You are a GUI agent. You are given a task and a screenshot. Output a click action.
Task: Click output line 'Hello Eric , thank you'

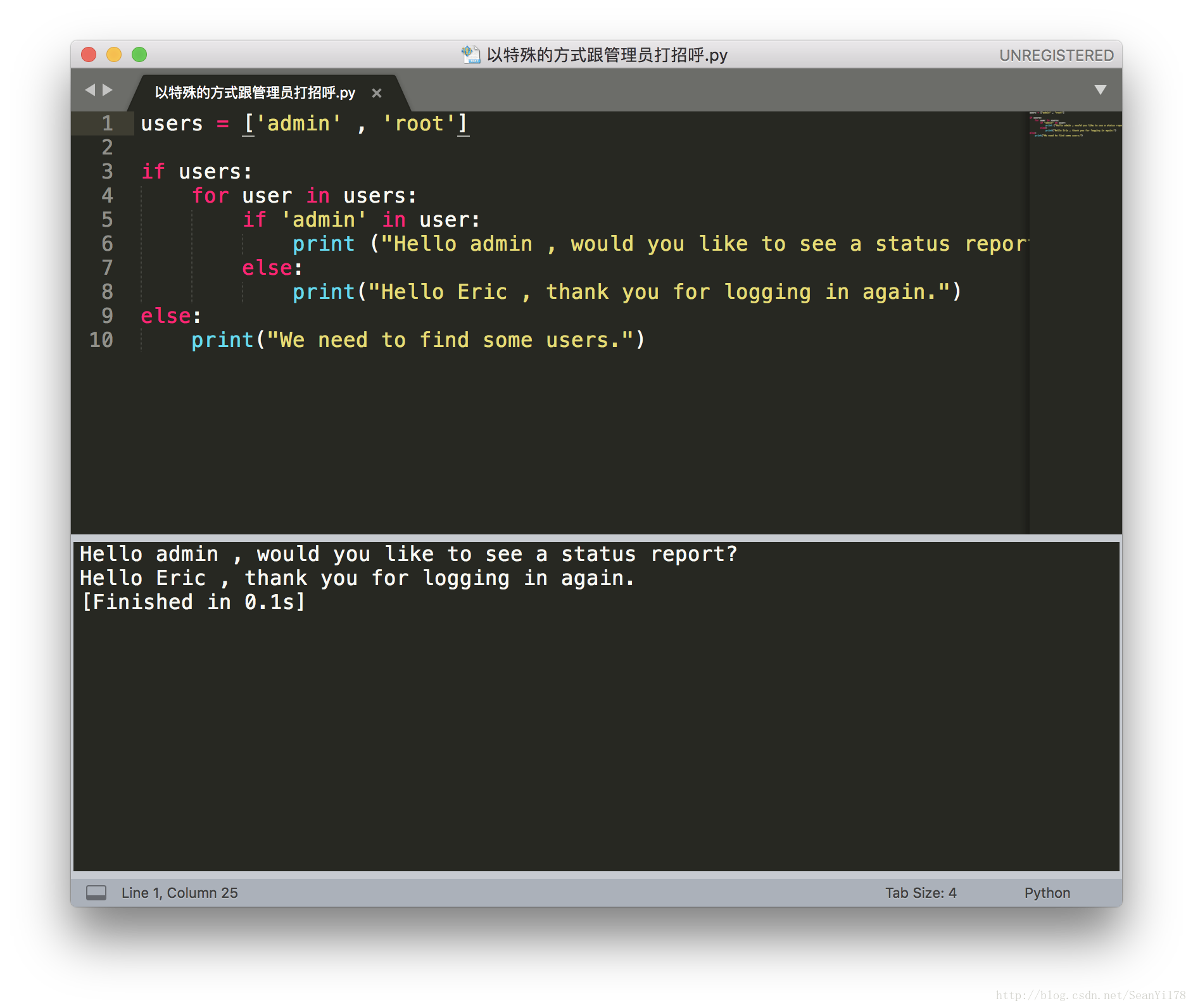[357, 578]
